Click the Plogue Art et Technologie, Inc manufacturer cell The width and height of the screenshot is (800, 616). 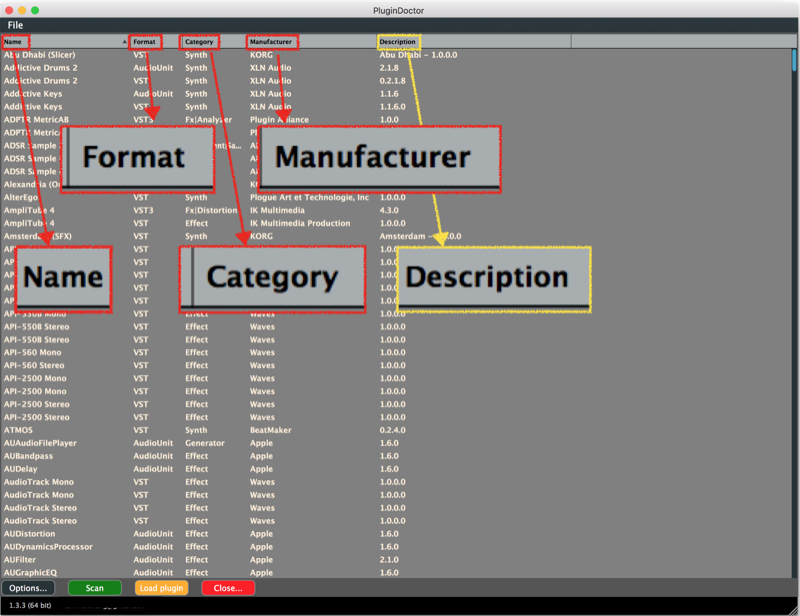click(x=309, y=198)
